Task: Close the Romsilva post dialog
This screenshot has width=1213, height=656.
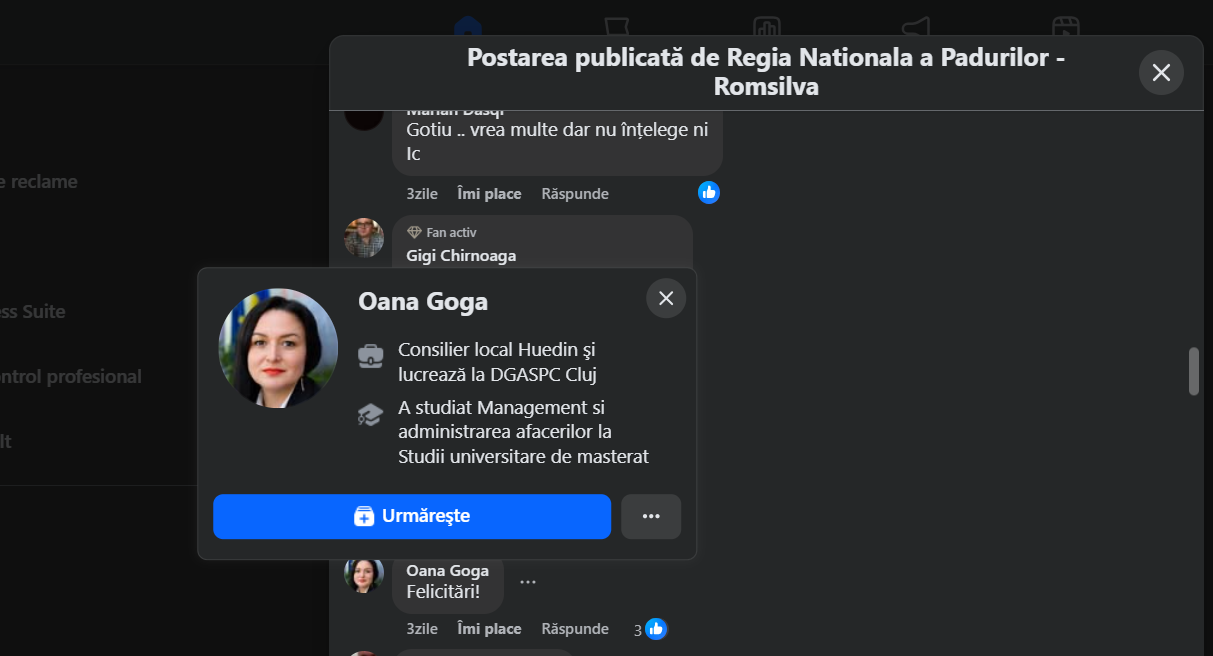Action: coord(1161,72)
